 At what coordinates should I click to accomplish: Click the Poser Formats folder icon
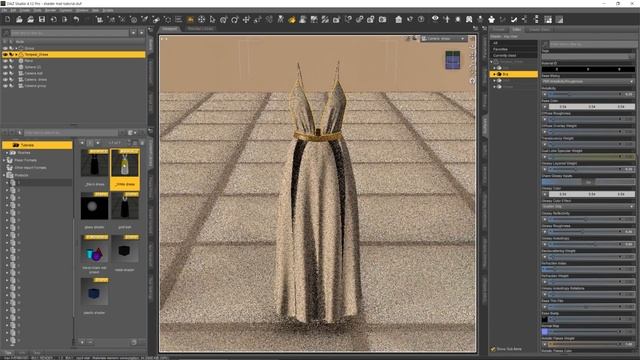click(10, 160)
